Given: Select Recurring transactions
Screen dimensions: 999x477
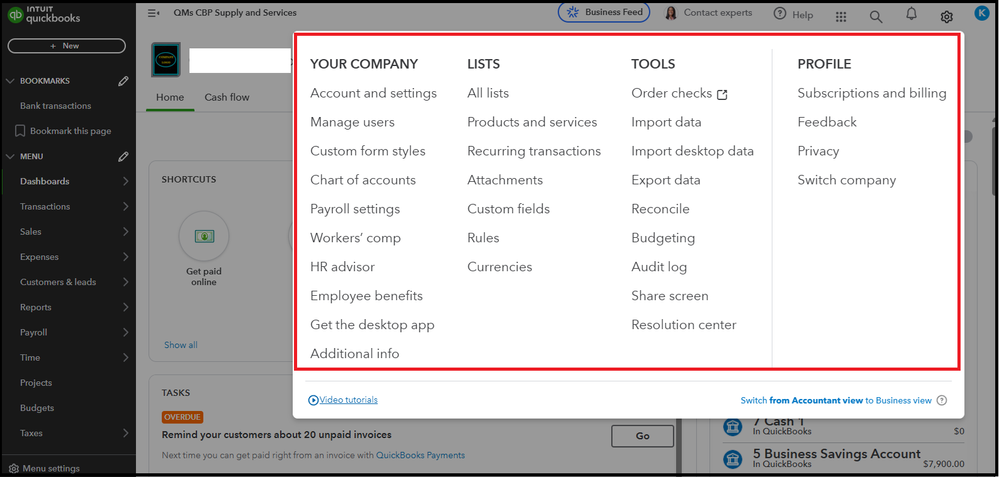Looking at the screenshot, I should tap(534, 151).
